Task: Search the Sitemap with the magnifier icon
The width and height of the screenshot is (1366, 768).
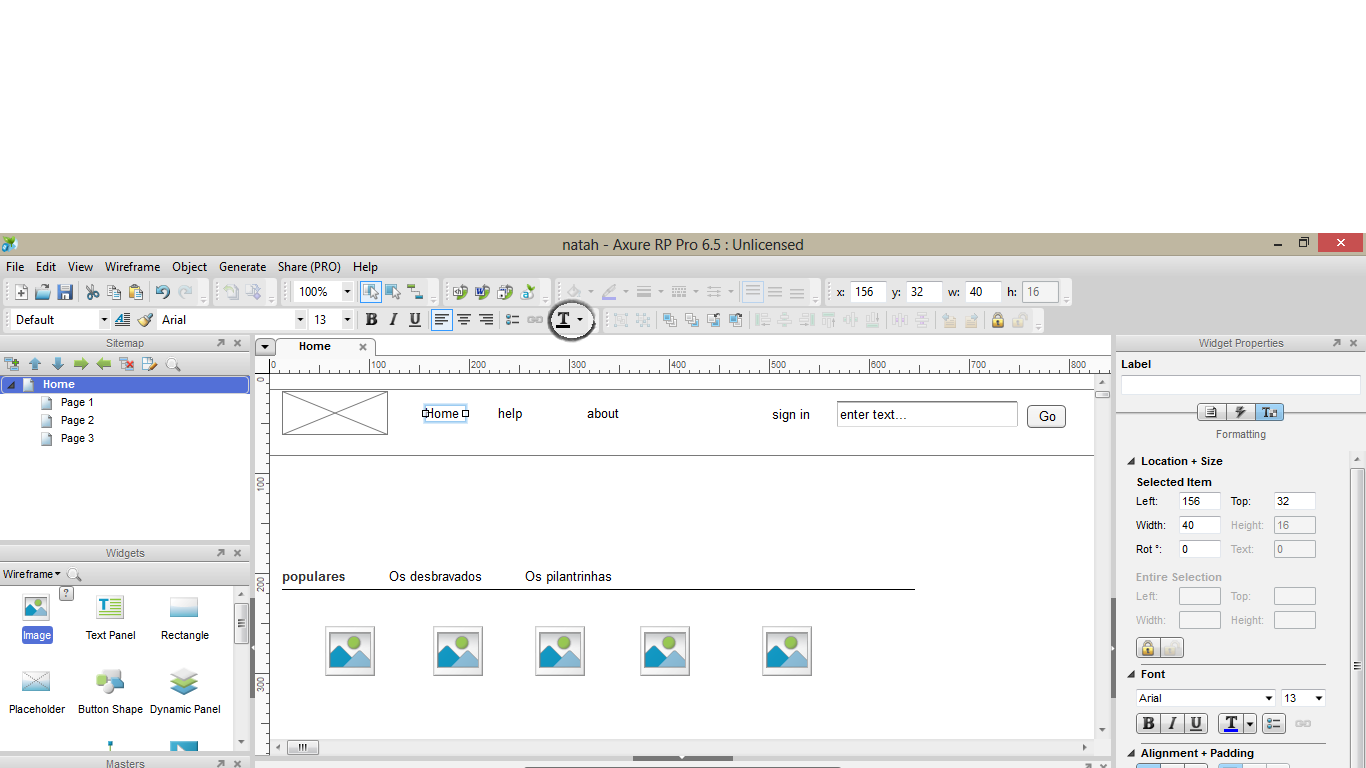Action: [x=173, y=364]
